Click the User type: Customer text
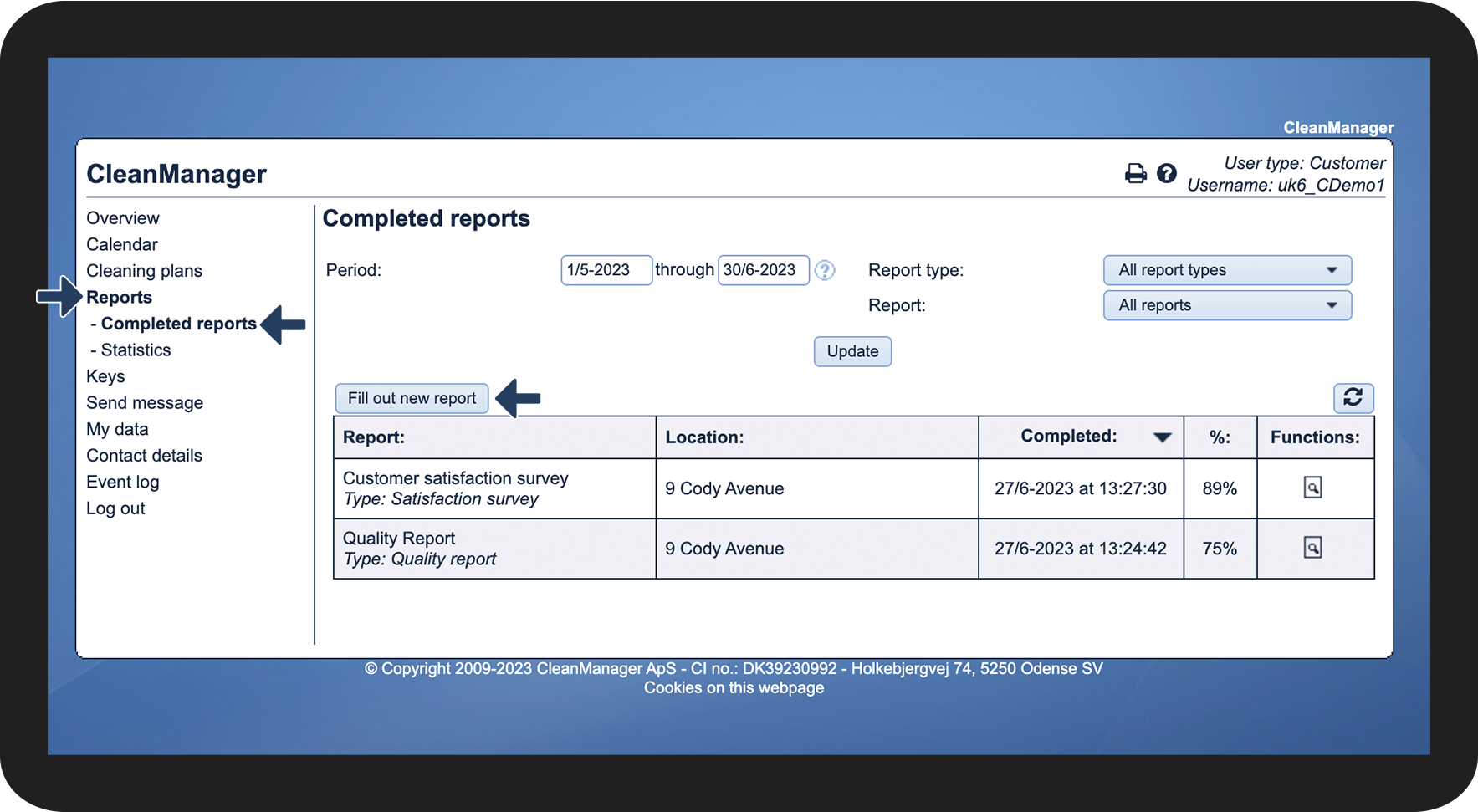This screenshot has width=1478, height=812. click(1305, 163)
